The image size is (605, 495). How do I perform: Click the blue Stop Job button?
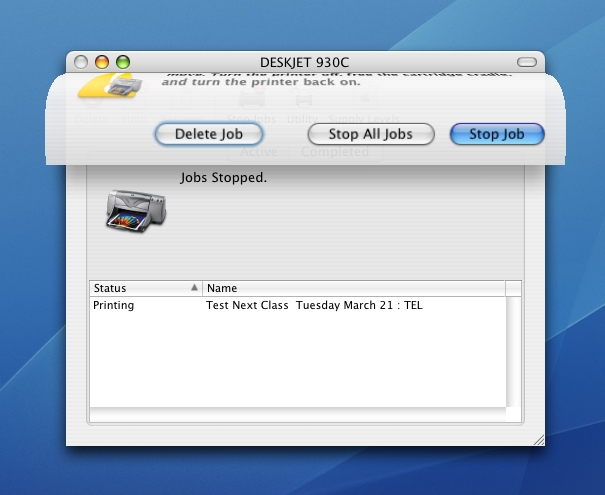pyautogui.click(x=497, y=134)
